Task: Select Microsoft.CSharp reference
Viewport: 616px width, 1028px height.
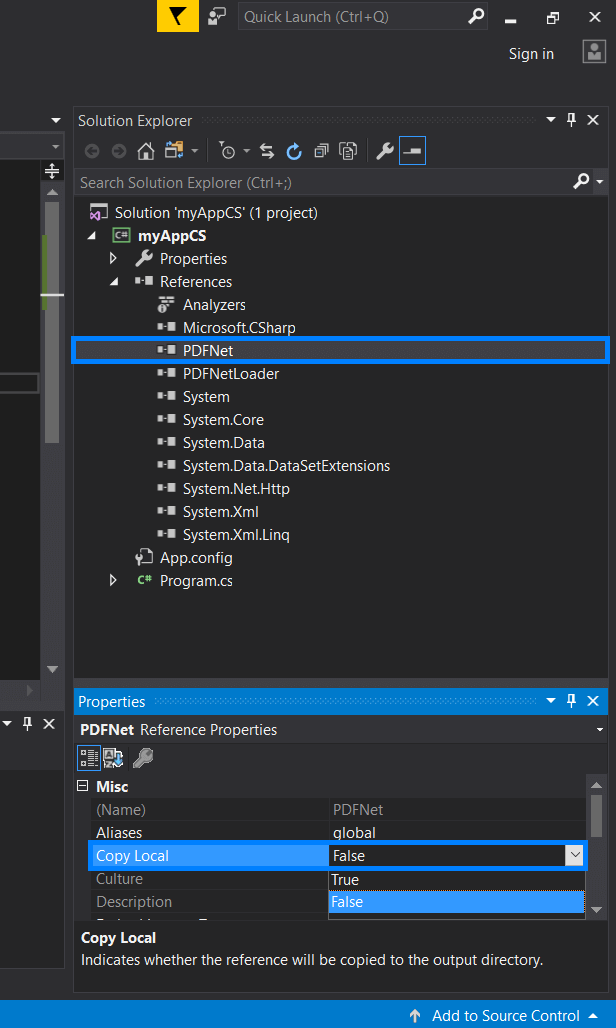Action: 239,328
